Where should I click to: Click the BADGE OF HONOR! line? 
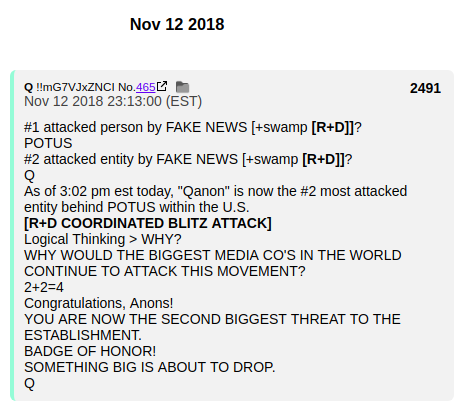[x=90, y=351]
